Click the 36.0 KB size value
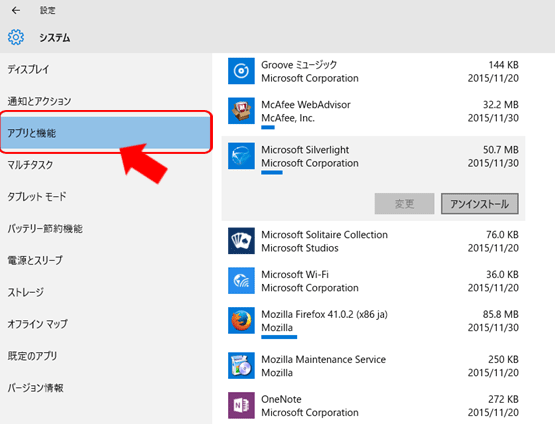The width and height of the screenshot is (555, 424). pos(502,275)
